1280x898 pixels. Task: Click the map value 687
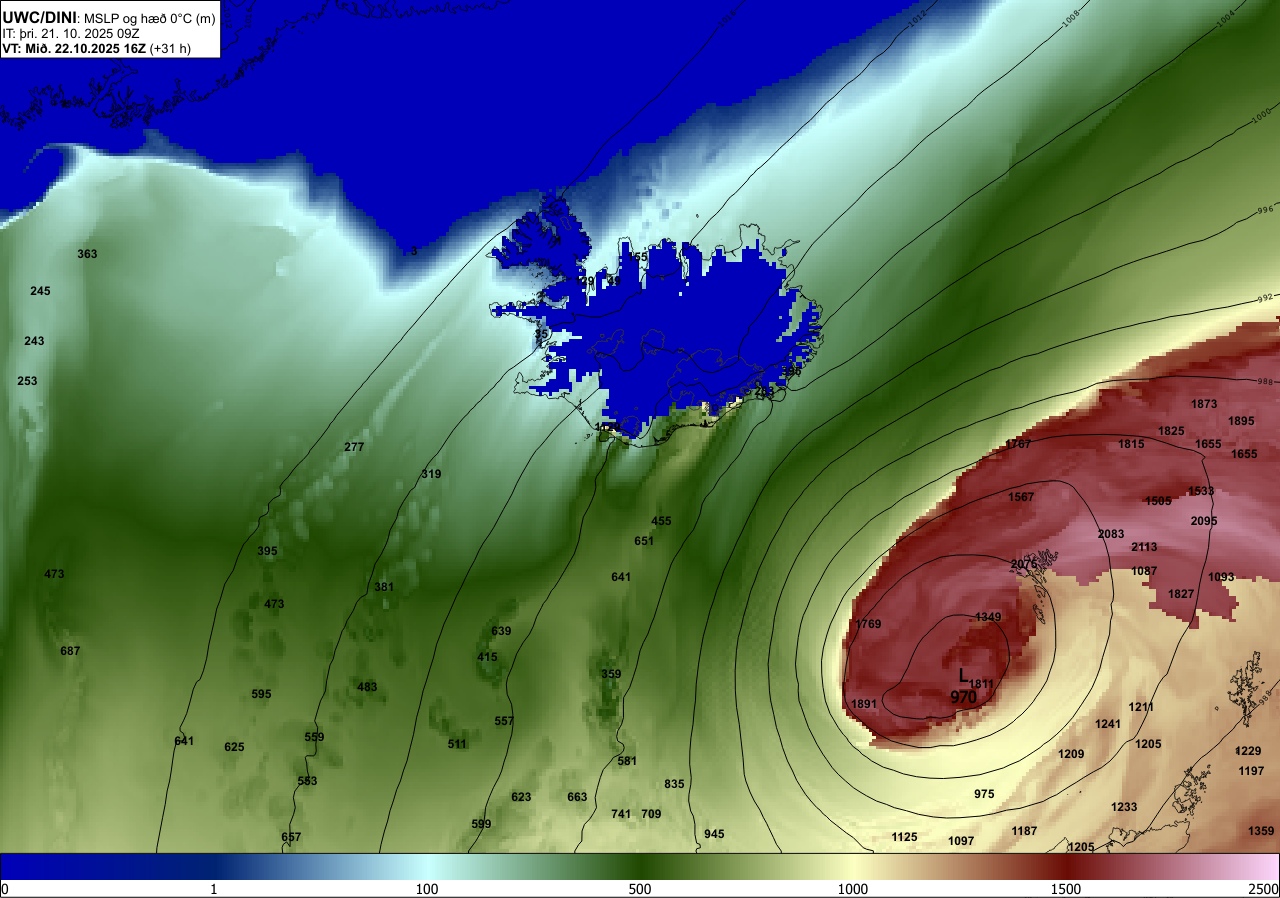coord(70,651)
